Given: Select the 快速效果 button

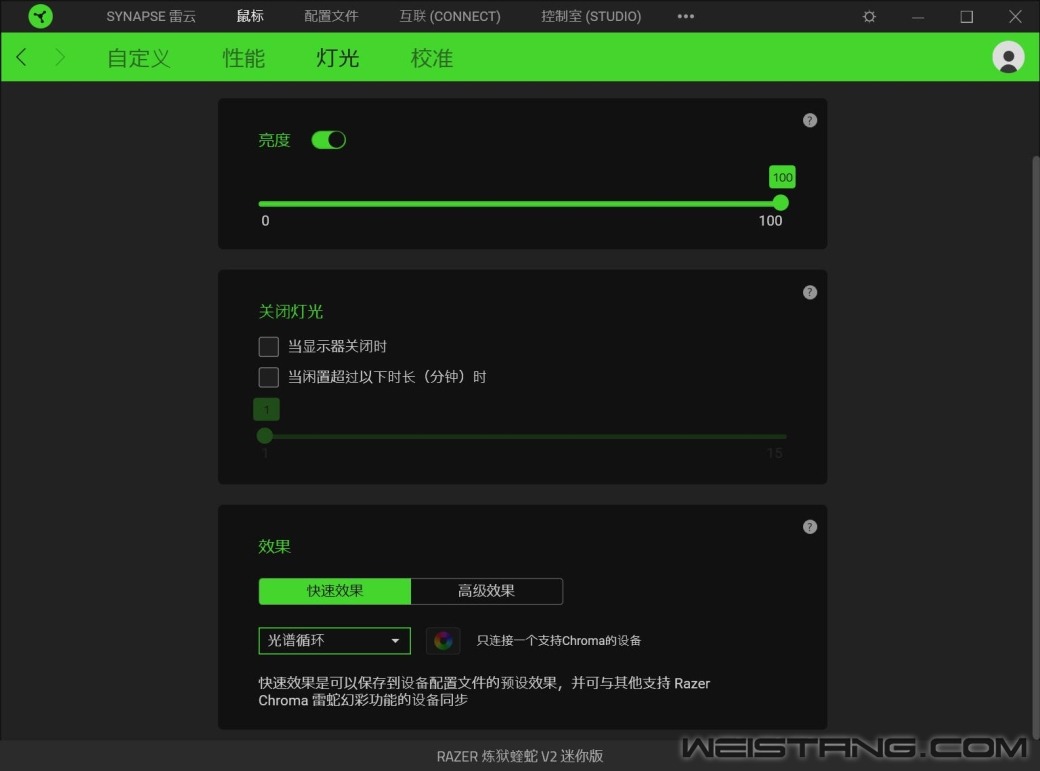Looking at the screenshot, I should tap(335, 591).
